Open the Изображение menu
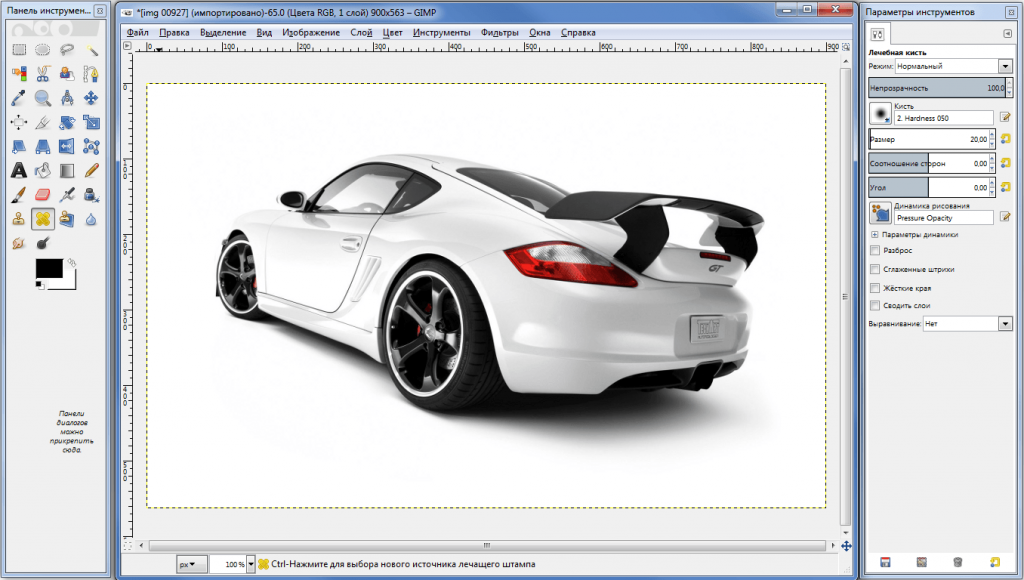 pyautogui.click(x=311, y=32)
